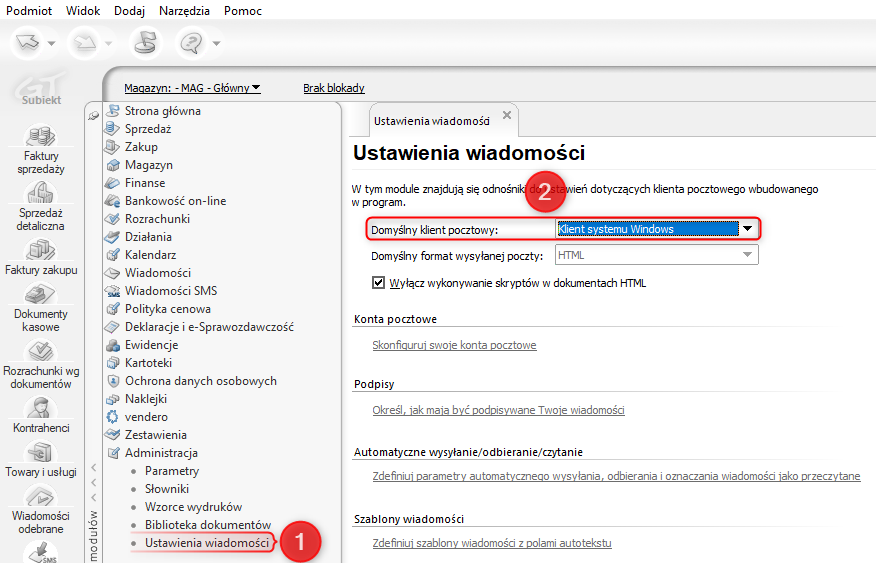Screen dimensions: 876x563
Task: Collapse the Administracja tree node
Action: [113, 453]
